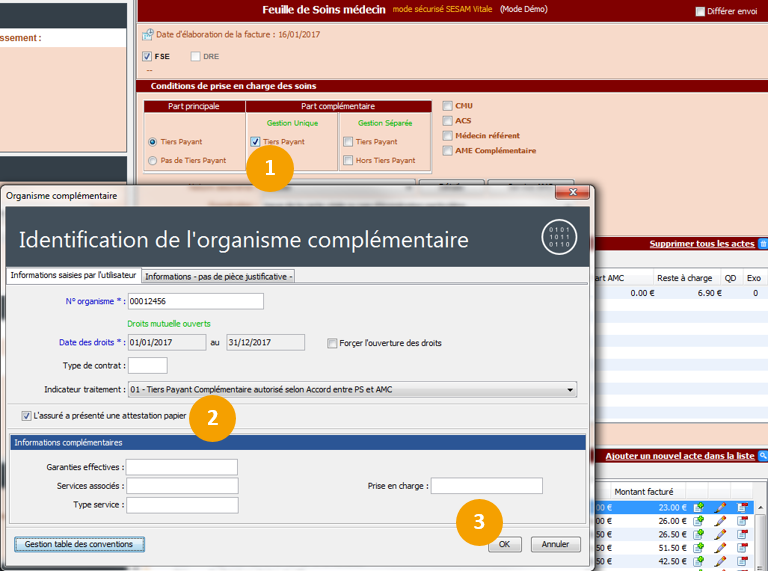The image size is (768, 571).
Task: Switch to Informations - pas de pièce justificative tab
Action: pos(218,276)
